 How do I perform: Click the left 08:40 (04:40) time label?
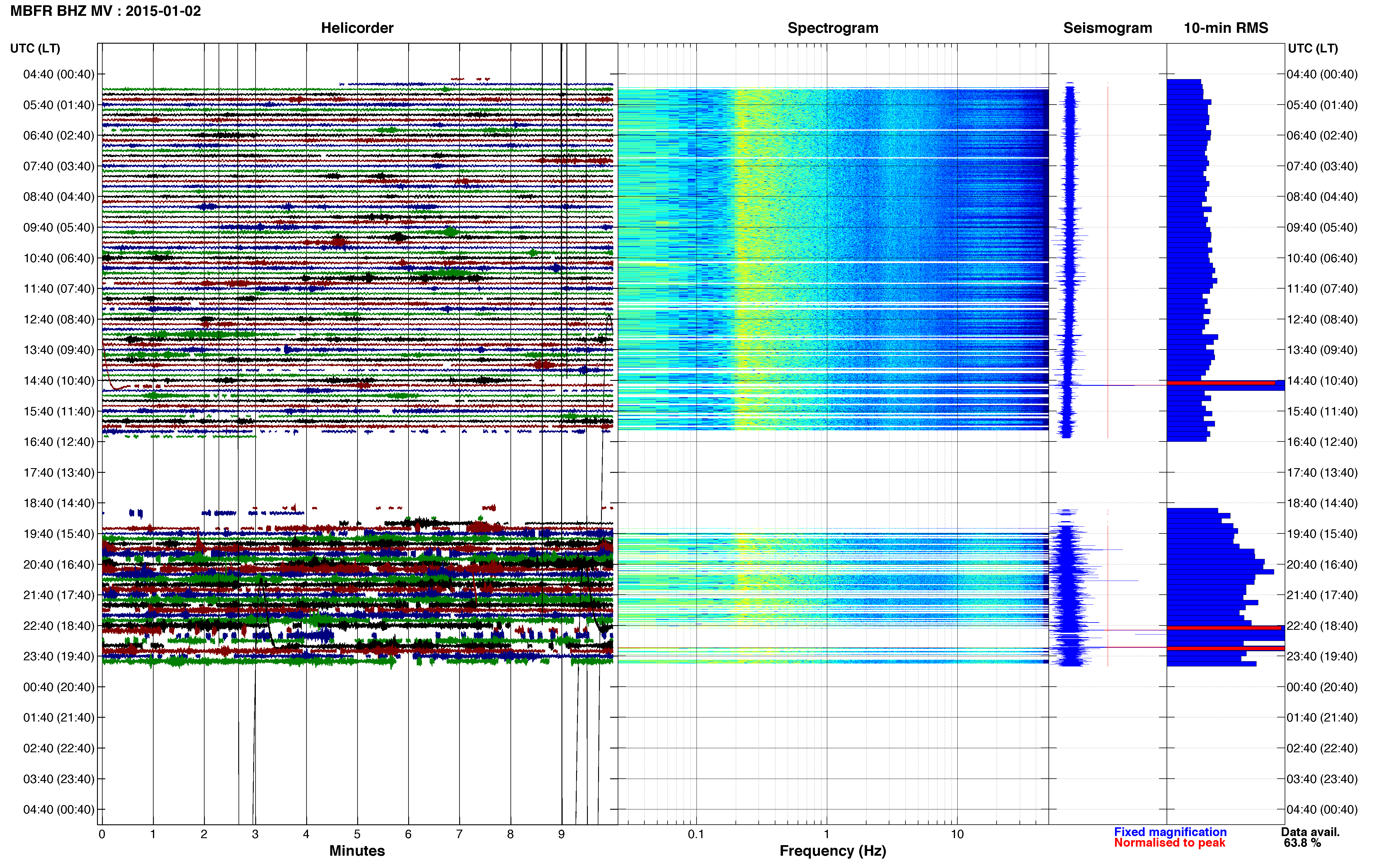click(x=59, y=196)
